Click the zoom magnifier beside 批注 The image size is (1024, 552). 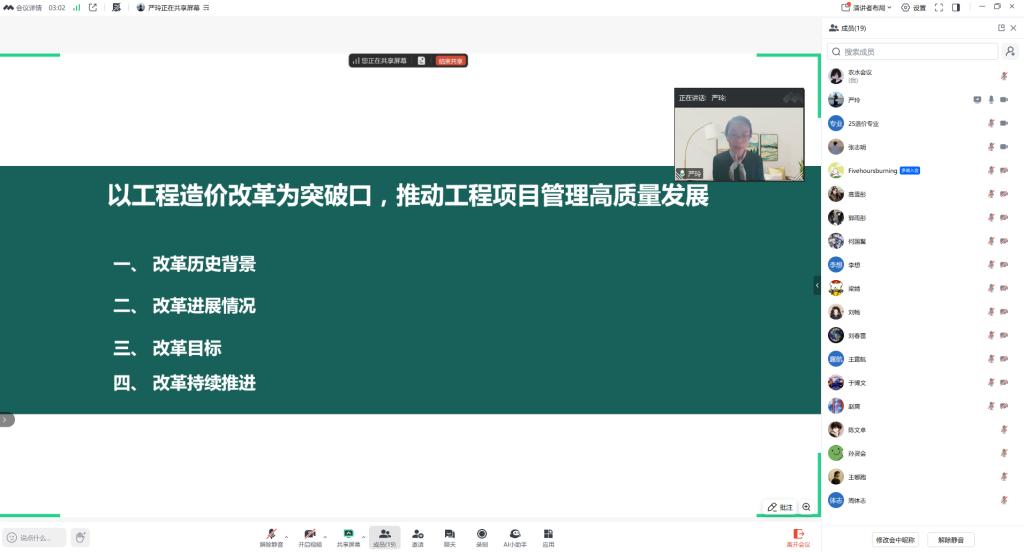[806, 507]
